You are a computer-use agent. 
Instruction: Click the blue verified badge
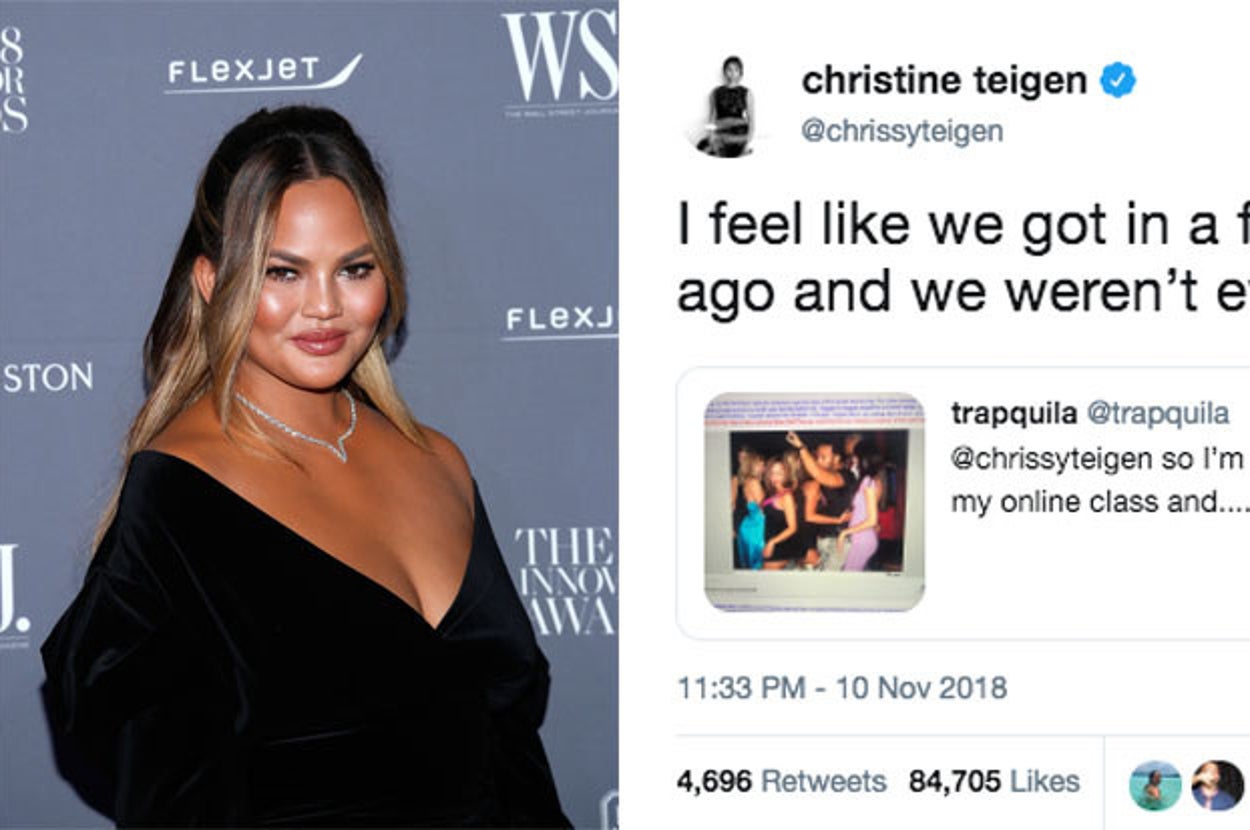[1118, 80]
